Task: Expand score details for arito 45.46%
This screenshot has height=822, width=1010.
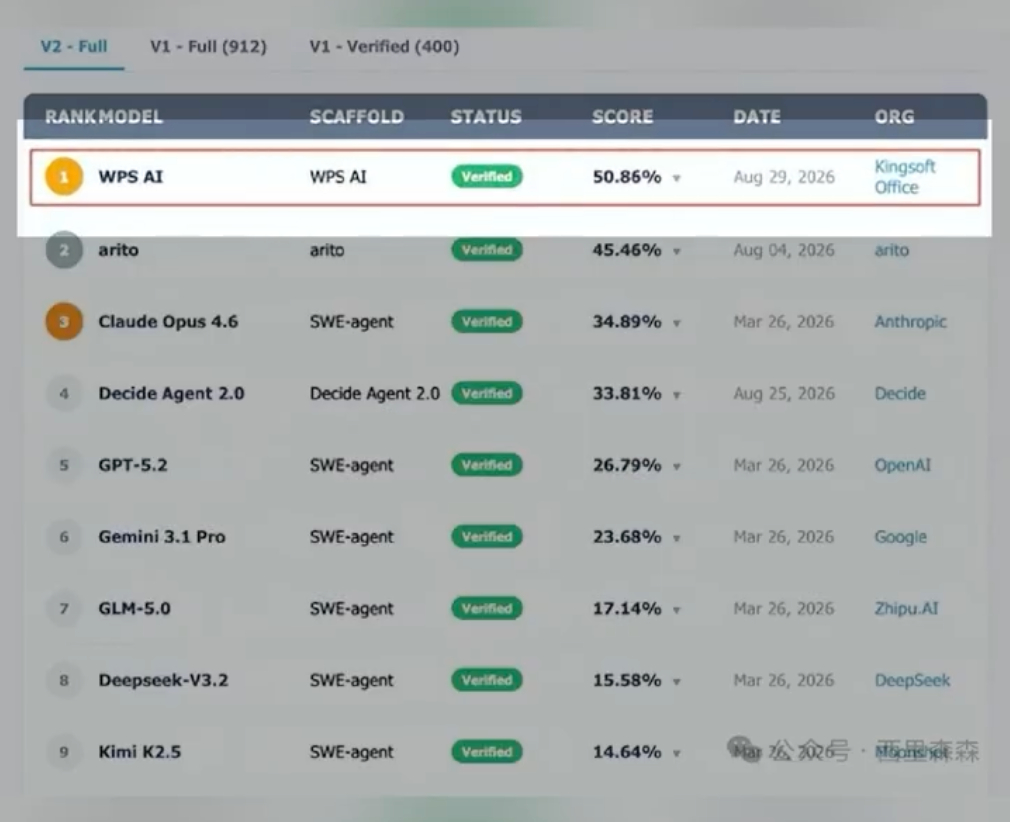Action: 676,251
